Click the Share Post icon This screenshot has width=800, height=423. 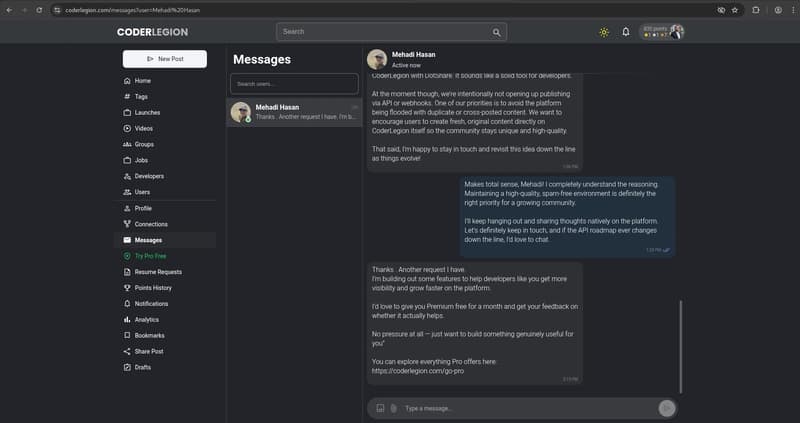tap(127, 352)
